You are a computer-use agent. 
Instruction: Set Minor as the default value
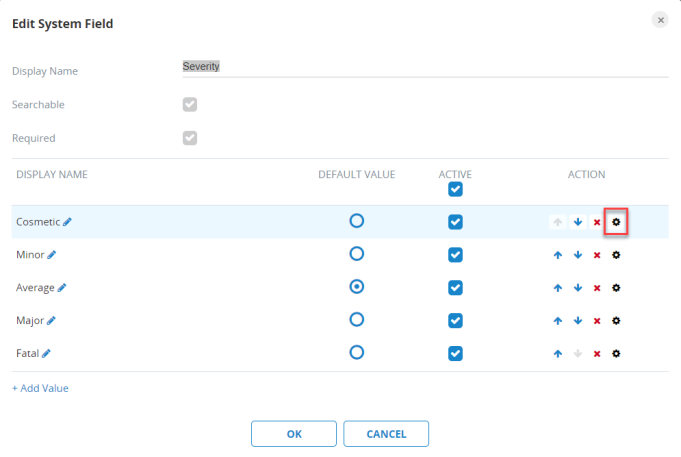356,254
